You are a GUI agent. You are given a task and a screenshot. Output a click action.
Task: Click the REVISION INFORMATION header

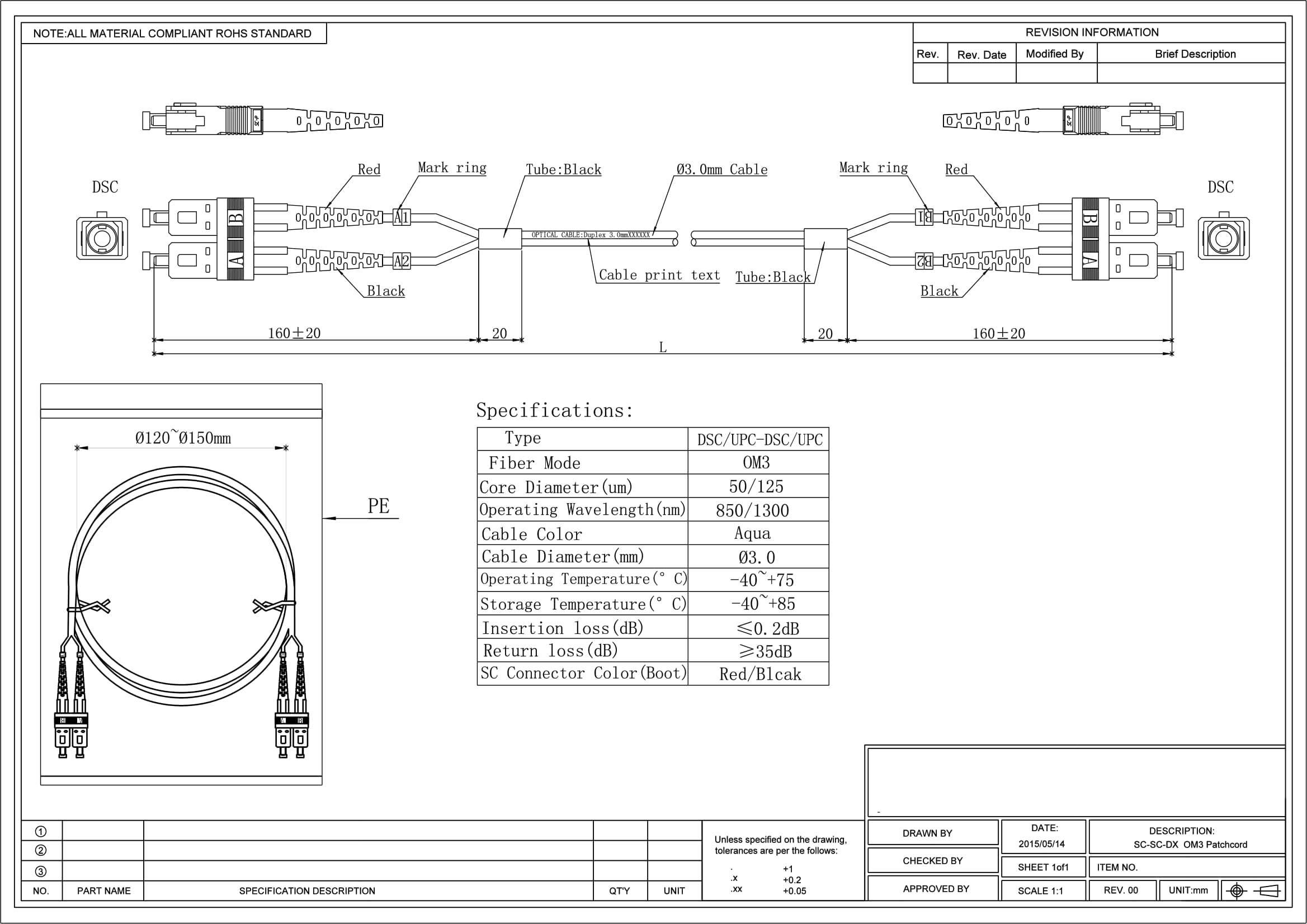1092,32
